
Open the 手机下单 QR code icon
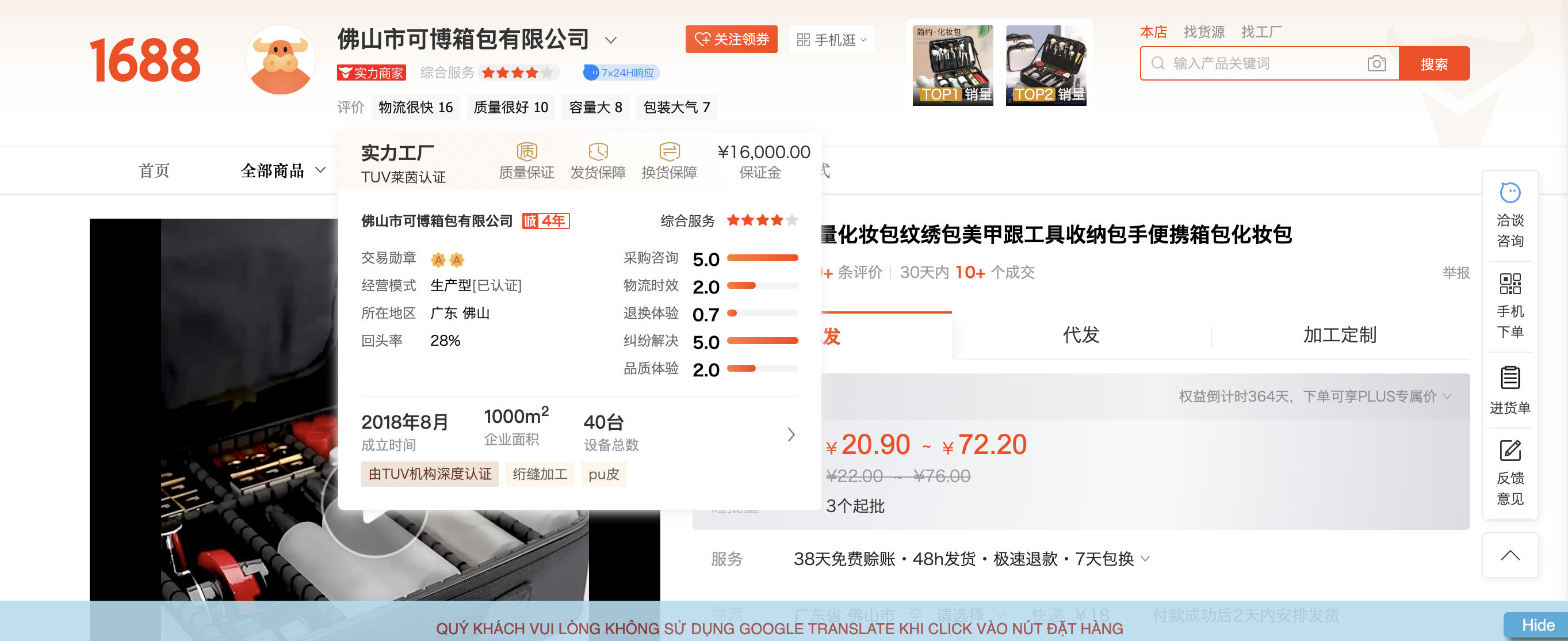click(x=1509, y=283)
